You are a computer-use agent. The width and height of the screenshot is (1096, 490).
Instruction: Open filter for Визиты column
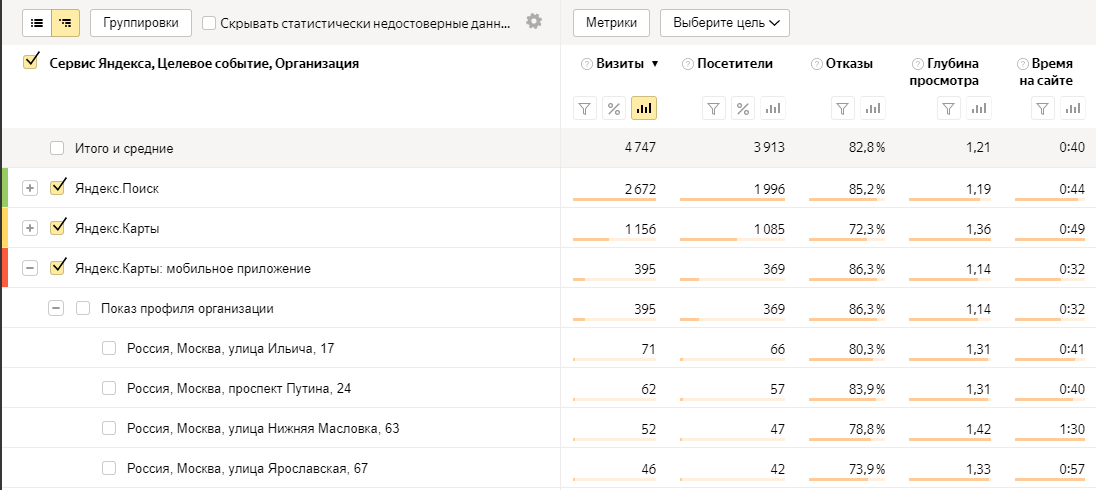(586, 108)
